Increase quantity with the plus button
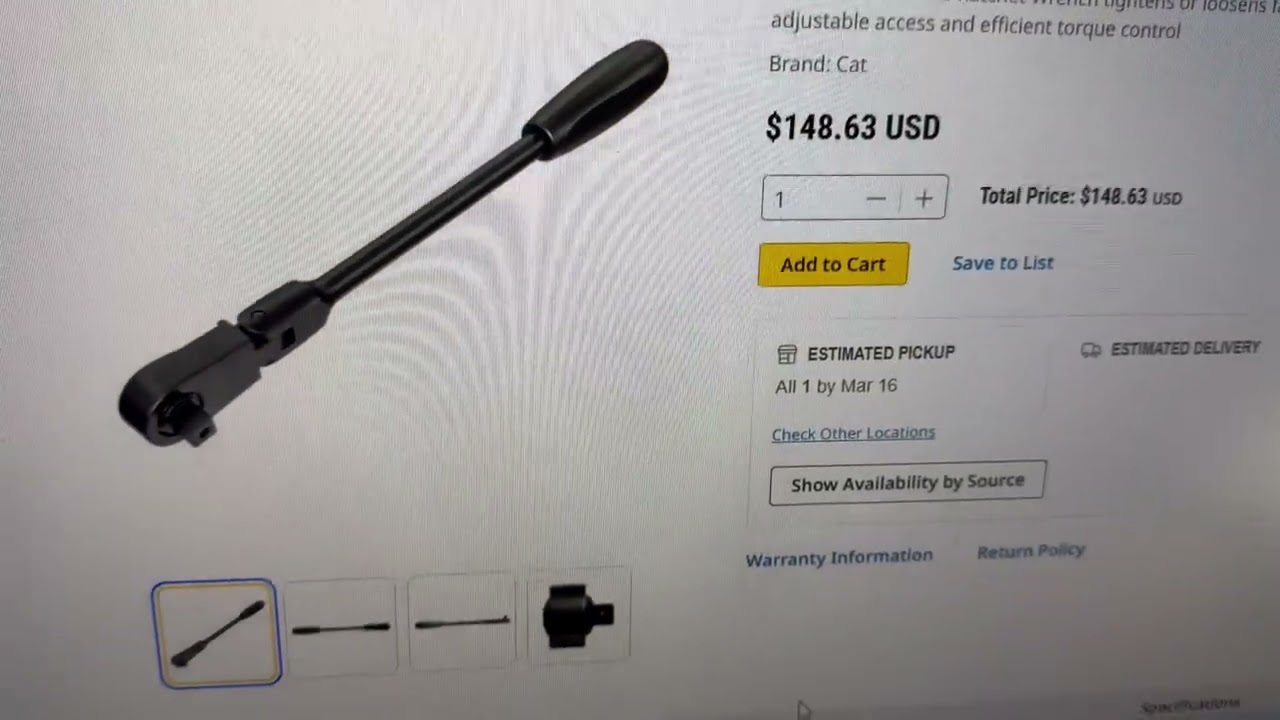Image resolution: width=1280 pixels, height=720 pixels. pyautogui.click(x=923, y=199)
